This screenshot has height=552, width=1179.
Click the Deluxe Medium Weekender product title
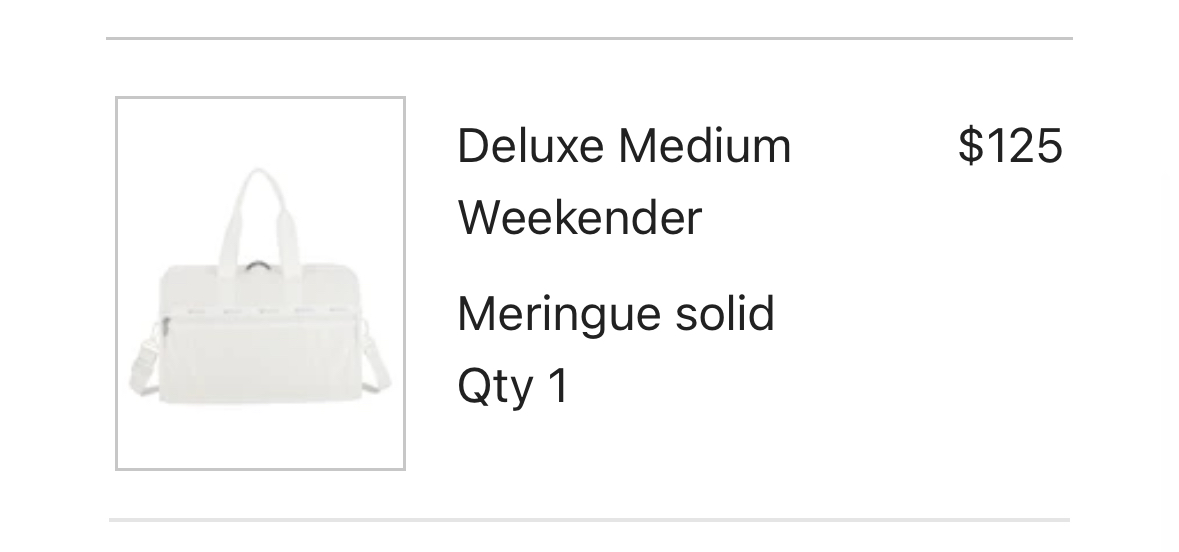coord(624,181)
